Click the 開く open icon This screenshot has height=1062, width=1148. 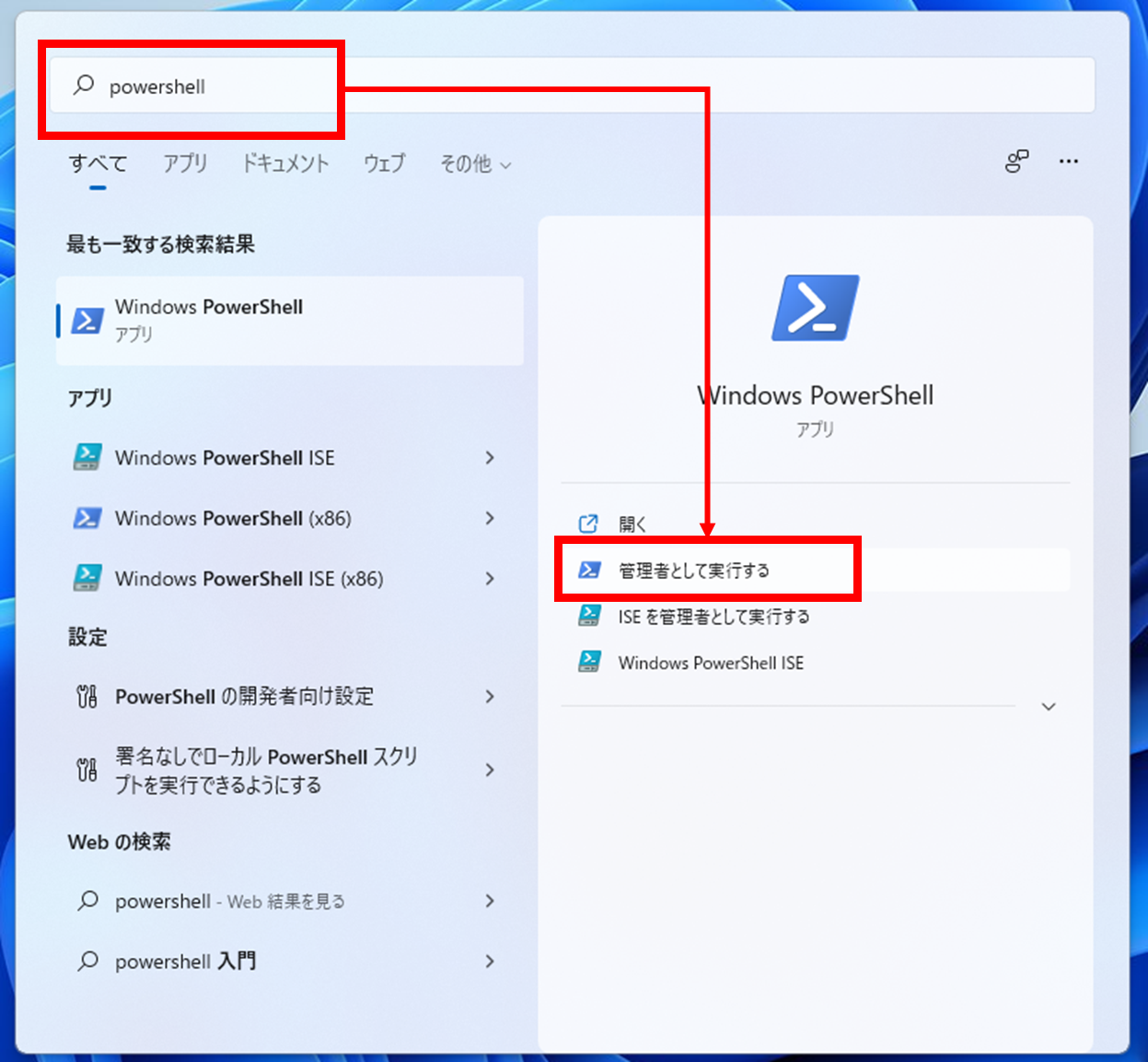pyautogui.click(x=588, y=524)
